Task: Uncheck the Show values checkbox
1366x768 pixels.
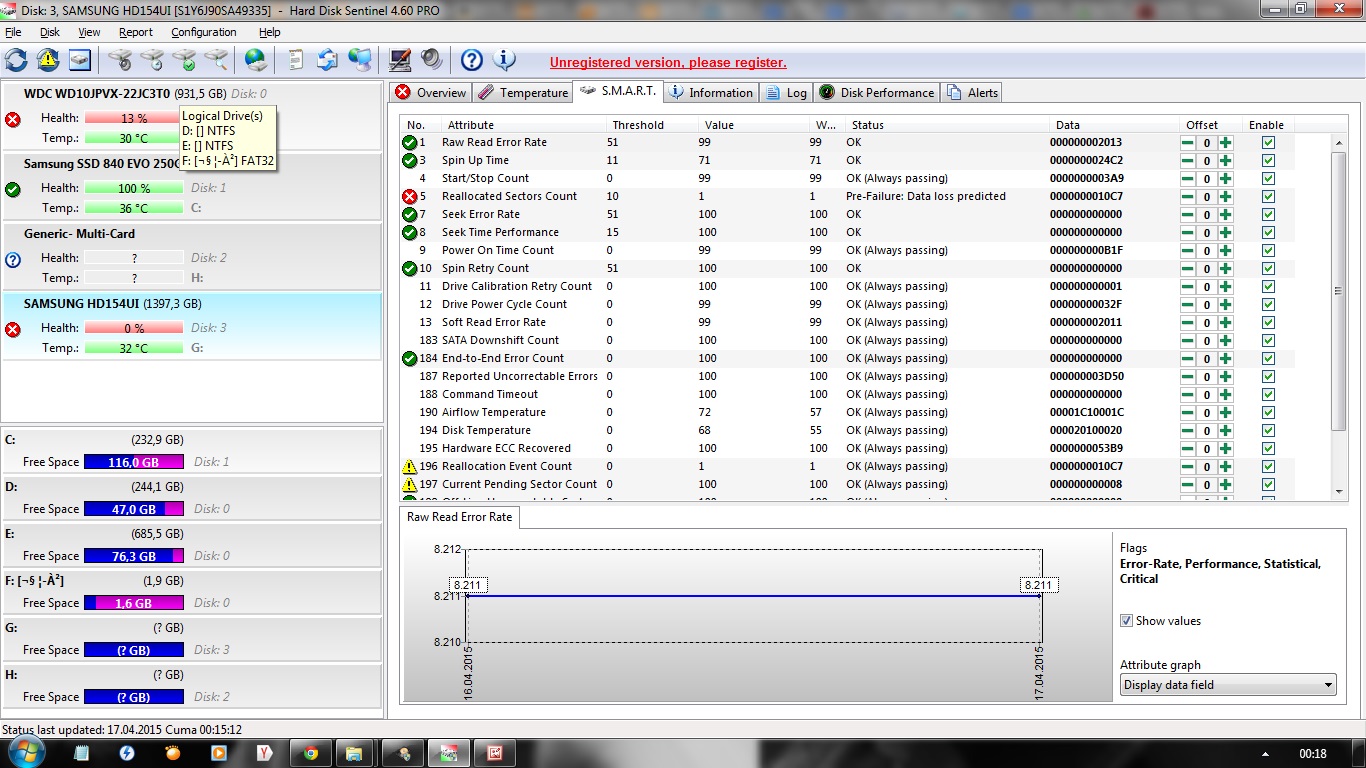Action: 1127,621
